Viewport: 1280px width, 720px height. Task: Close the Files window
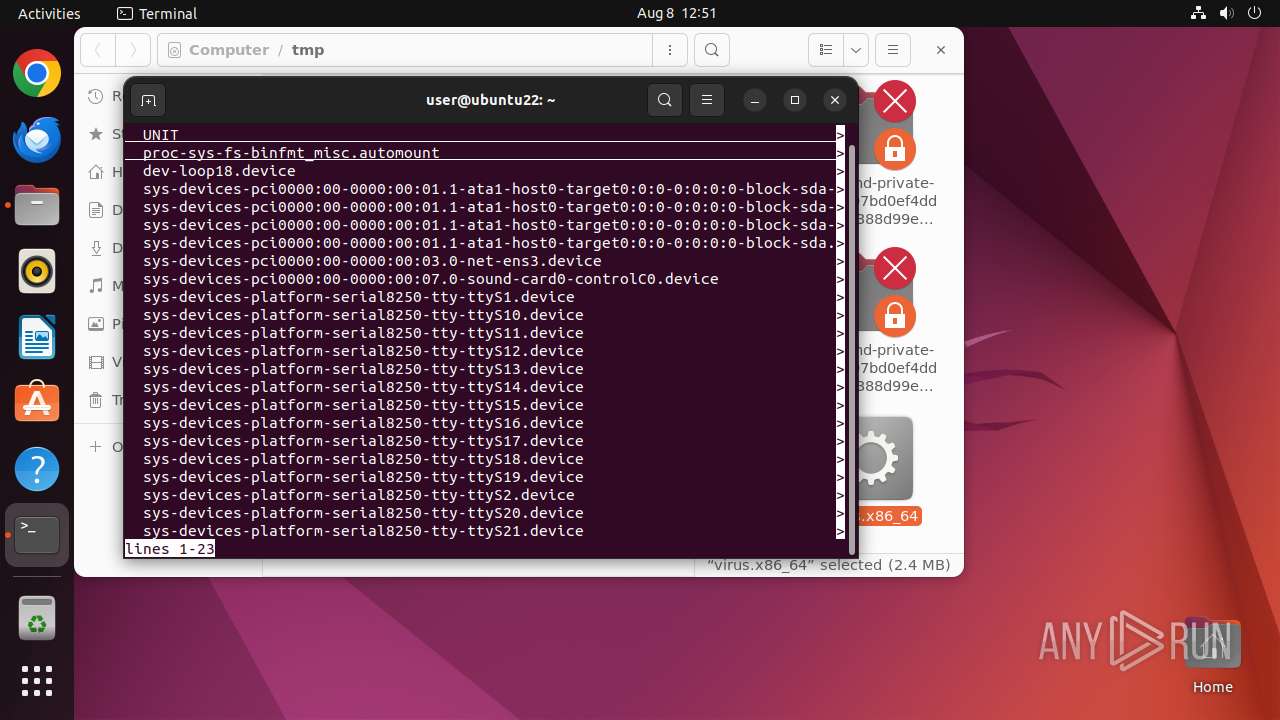pos(940,50)
